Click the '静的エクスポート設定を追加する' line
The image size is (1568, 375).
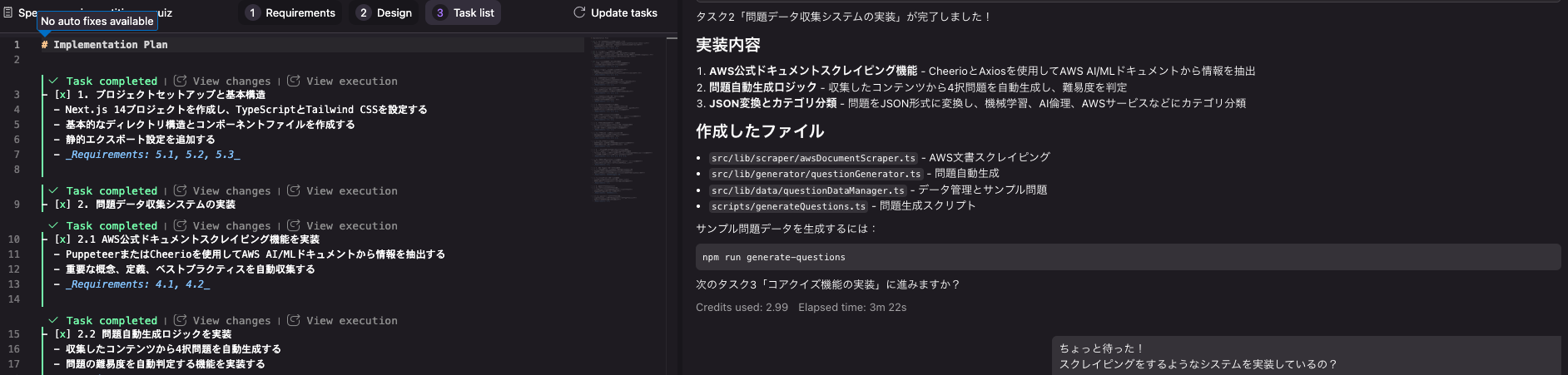pos(134,140)
